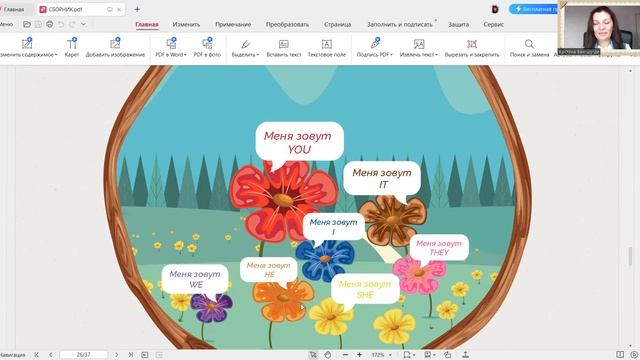Expand Изменить содержимое dropdown arrow

pyautogui.click(x=56, y=55)
